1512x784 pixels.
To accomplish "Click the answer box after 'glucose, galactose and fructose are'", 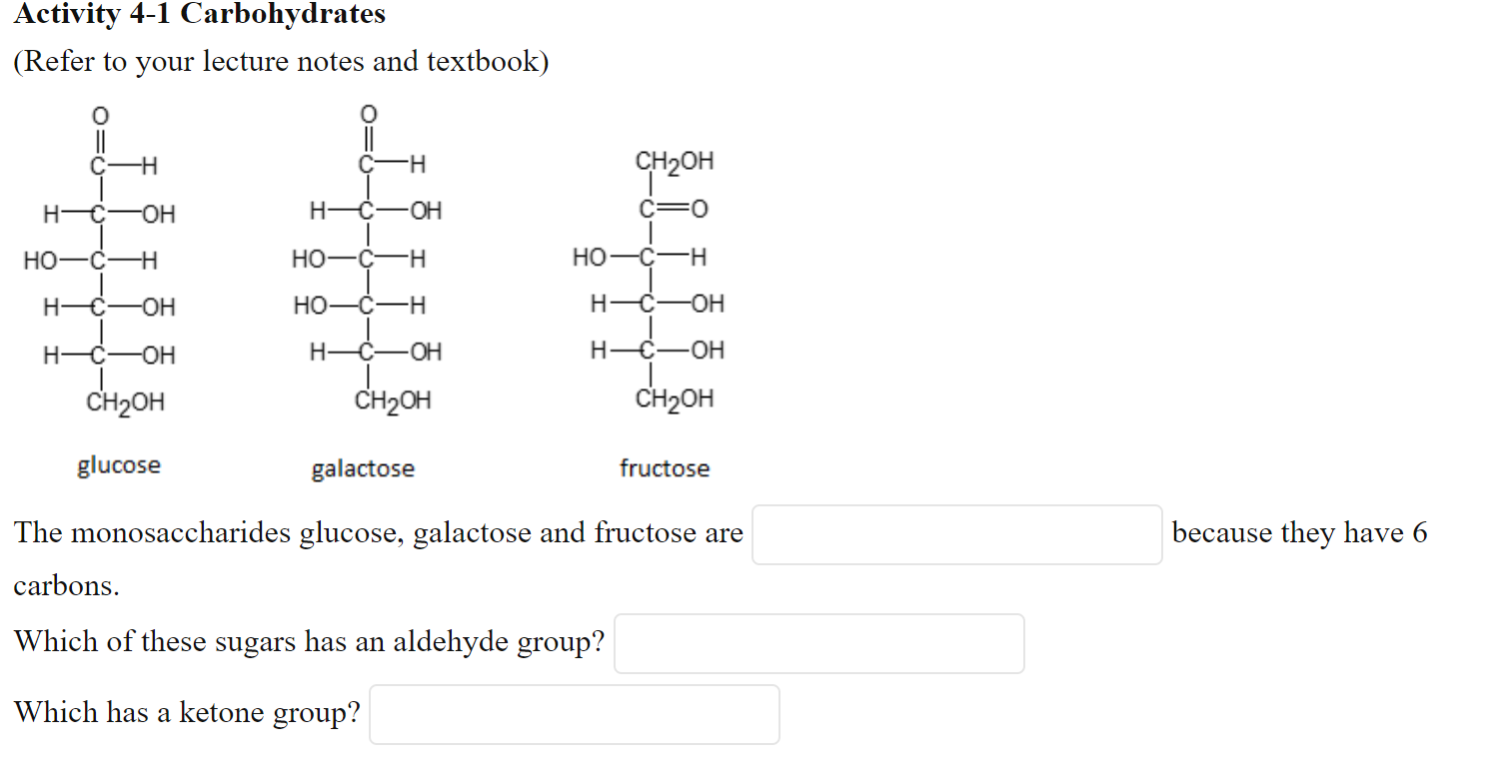I will pyautogui.click(x=955, y=534).
